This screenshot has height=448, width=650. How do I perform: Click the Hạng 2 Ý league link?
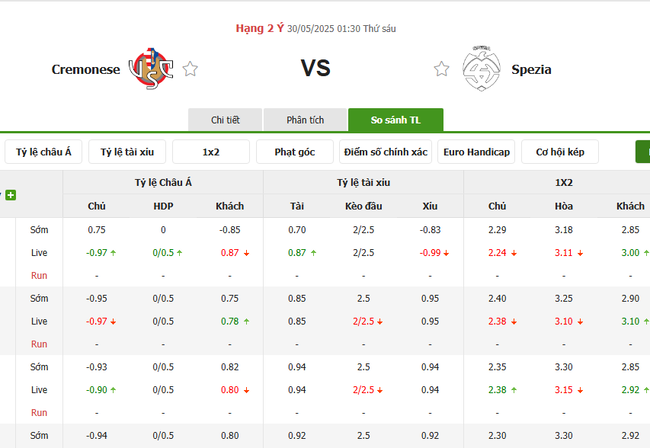[258, 28]
